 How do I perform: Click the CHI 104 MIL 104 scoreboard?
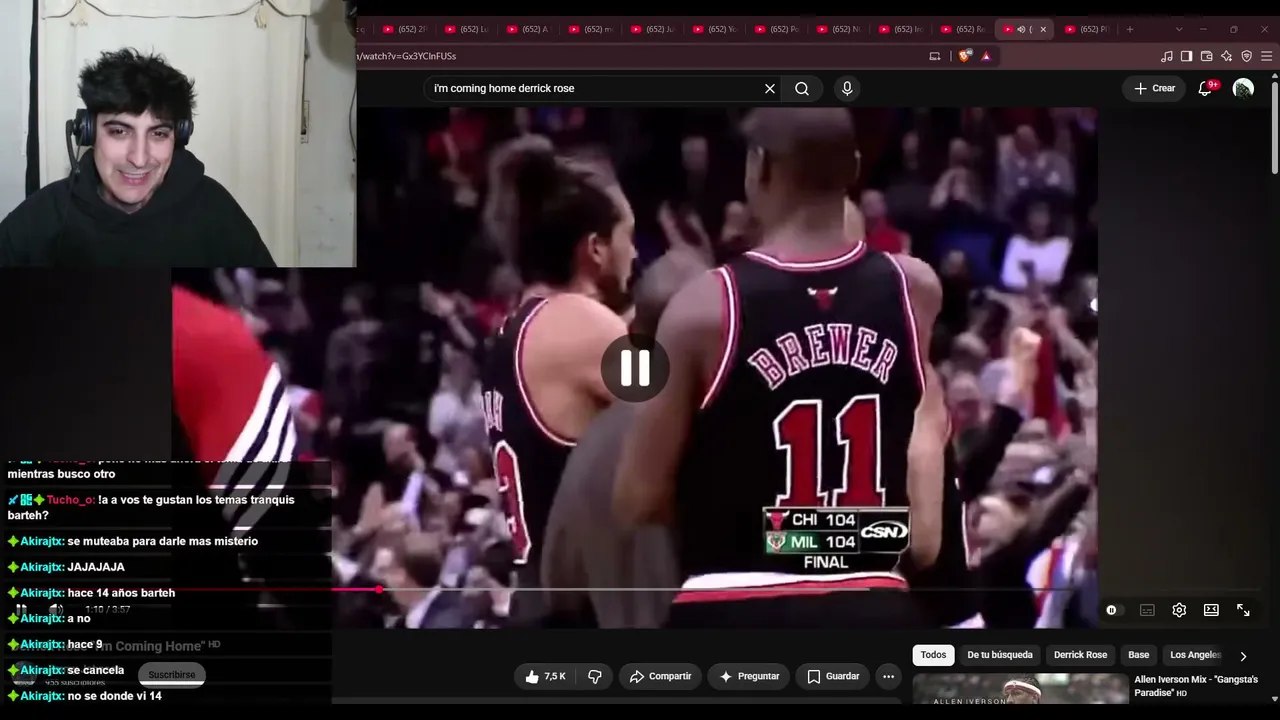[836, 541]
